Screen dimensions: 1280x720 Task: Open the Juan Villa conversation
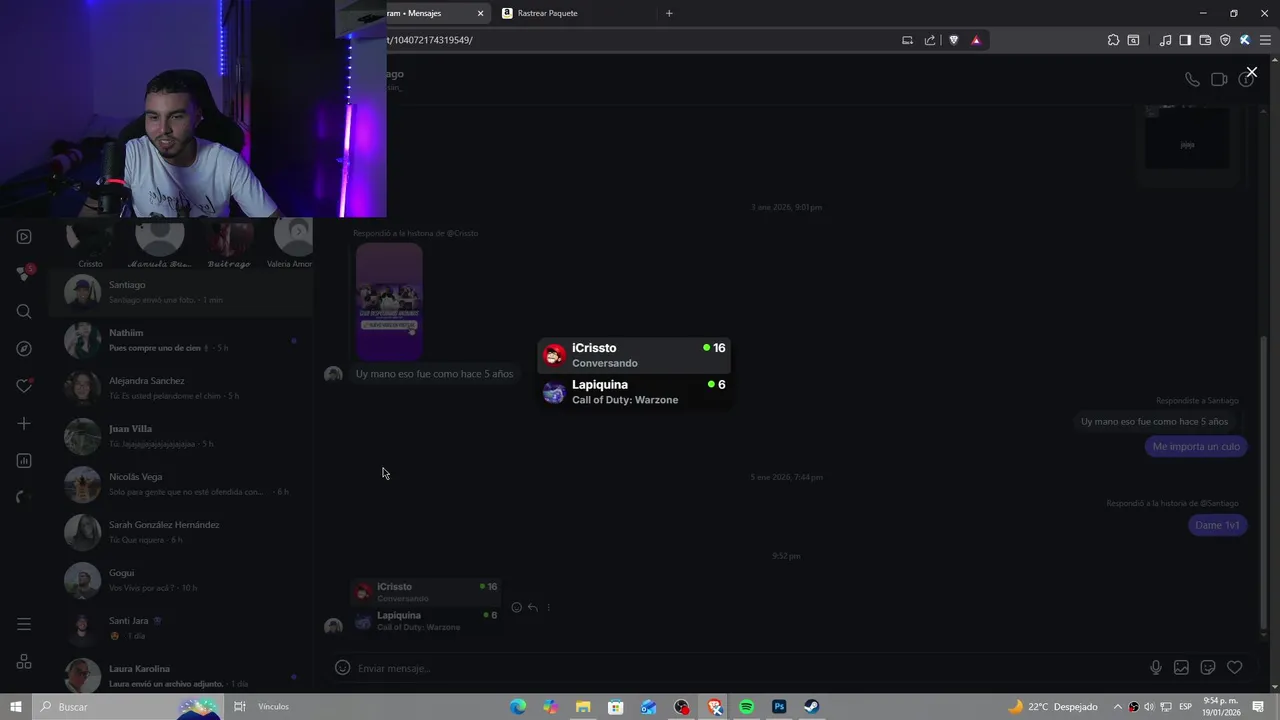182,436
